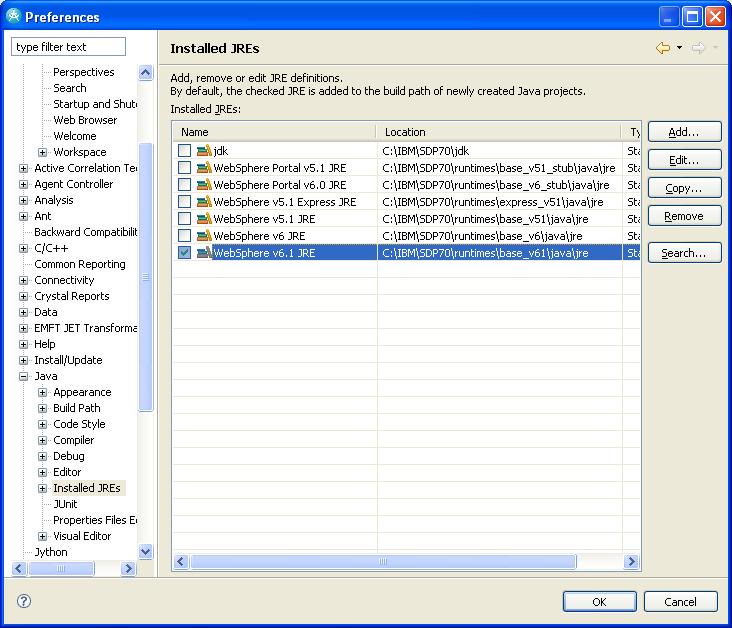Image resolution: width=732 pixels, height=628 pixels.
Task: Click the Cancel button
Action: point(680,602)
